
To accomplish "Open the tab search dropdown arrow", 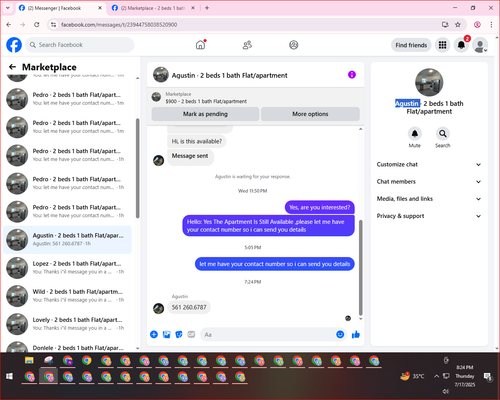I will (8, 8).
